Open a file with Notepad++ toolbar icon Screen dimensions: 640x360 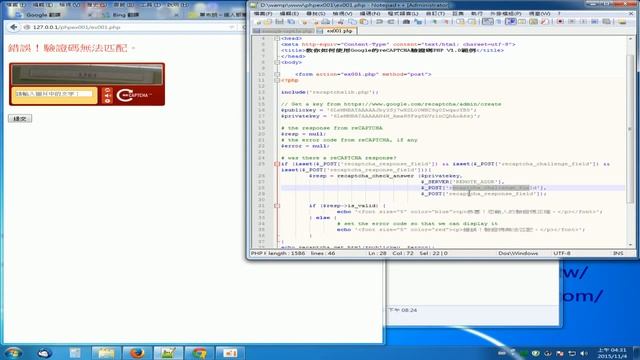[x=268, y=21]
